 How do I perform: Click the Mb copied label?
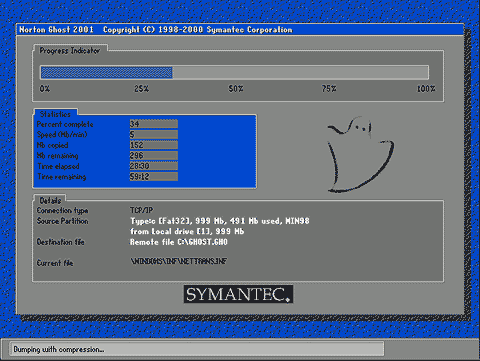(52, 145)
